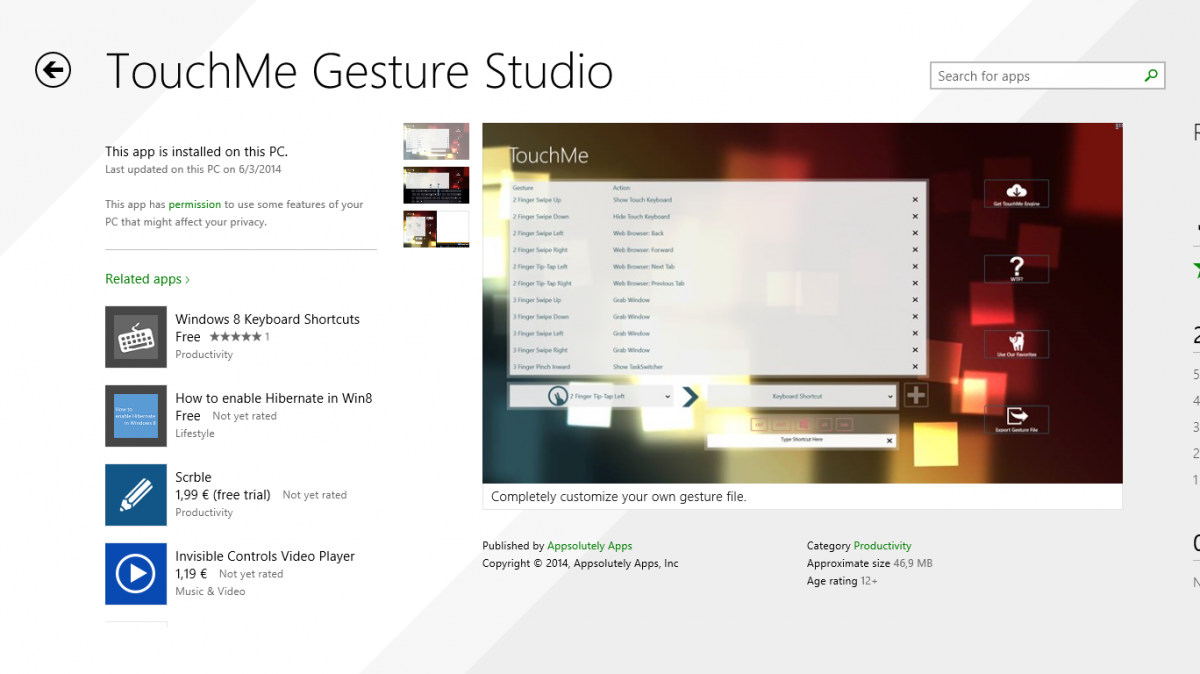Open the Productivity category link
This screenshot has width=1200, height=674.
(882, 546)
